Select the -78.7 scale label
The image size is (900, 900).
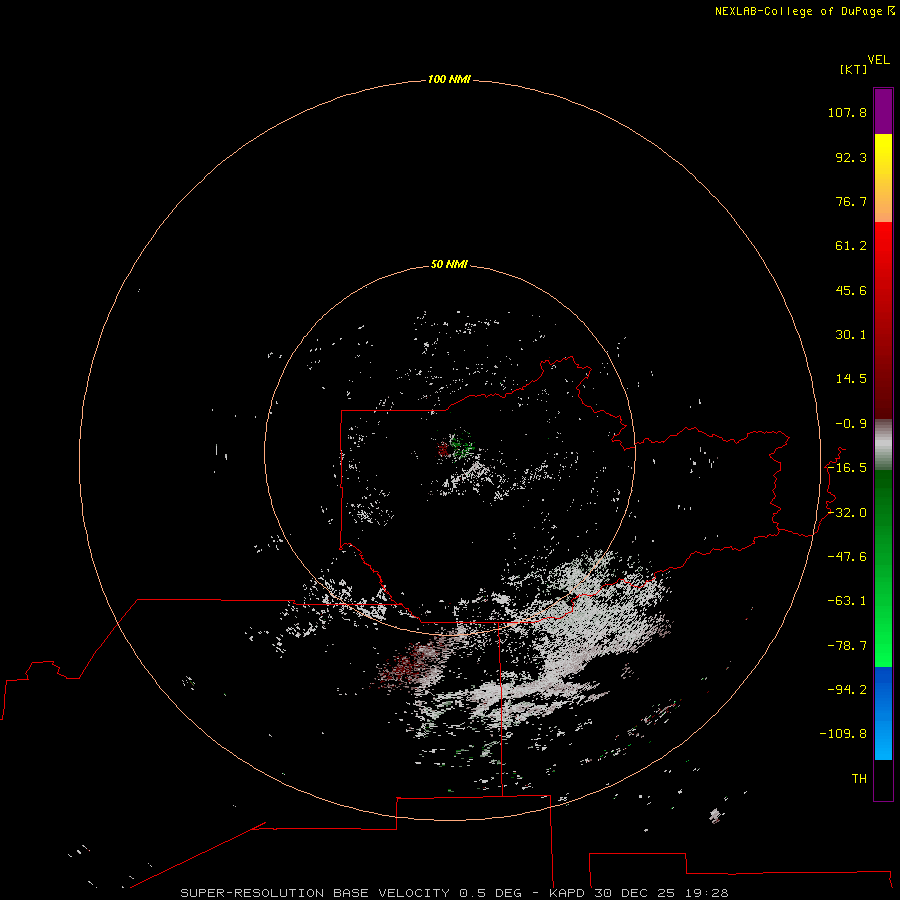click(847, 646)
